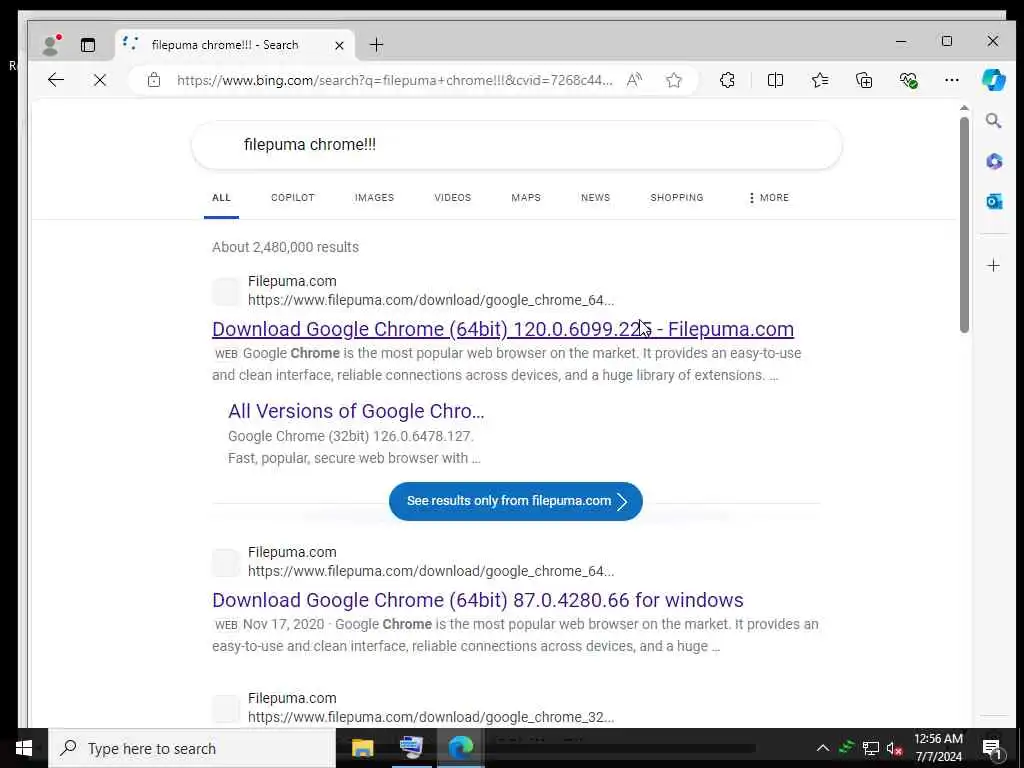Image resolution: width=1024 pixels, height=768 pixels.
Task: Click the google_chrome_32 Filepuma URL
Action: pyautogui.click(x=431, y=717)
